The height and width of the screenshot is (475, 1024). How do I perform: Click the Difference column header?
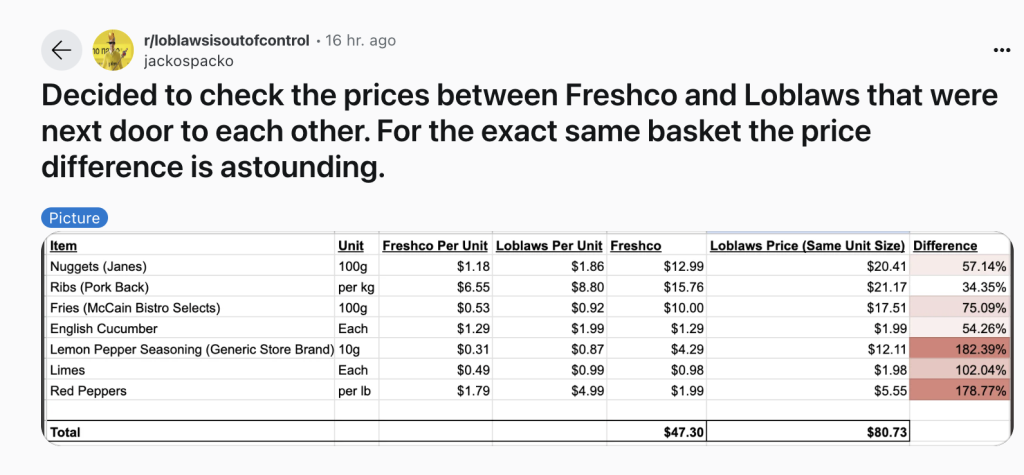[945, 246]
